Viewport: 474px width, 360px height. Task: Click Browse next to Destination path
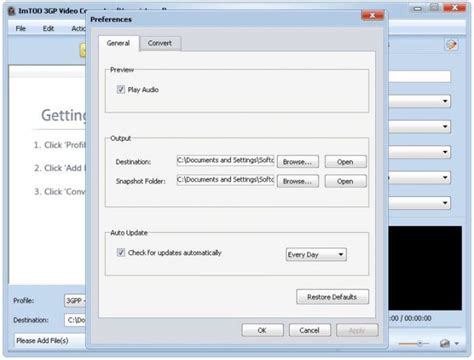click(x=298, y=162)
